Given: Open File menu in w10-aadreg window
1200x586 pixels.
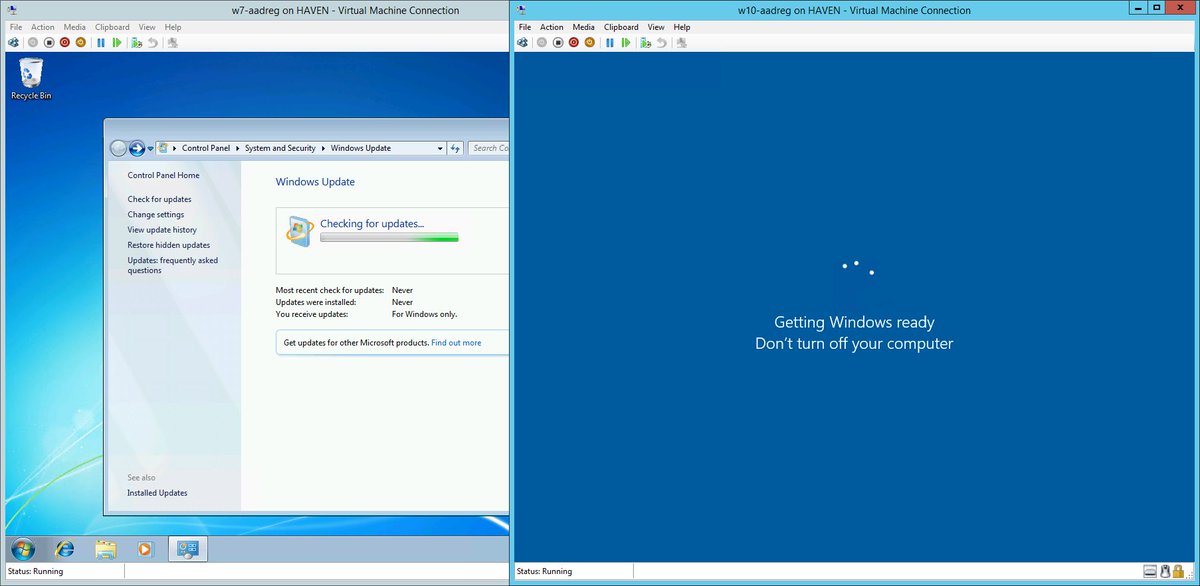Looking at the screenshot, I should (525, 27).
